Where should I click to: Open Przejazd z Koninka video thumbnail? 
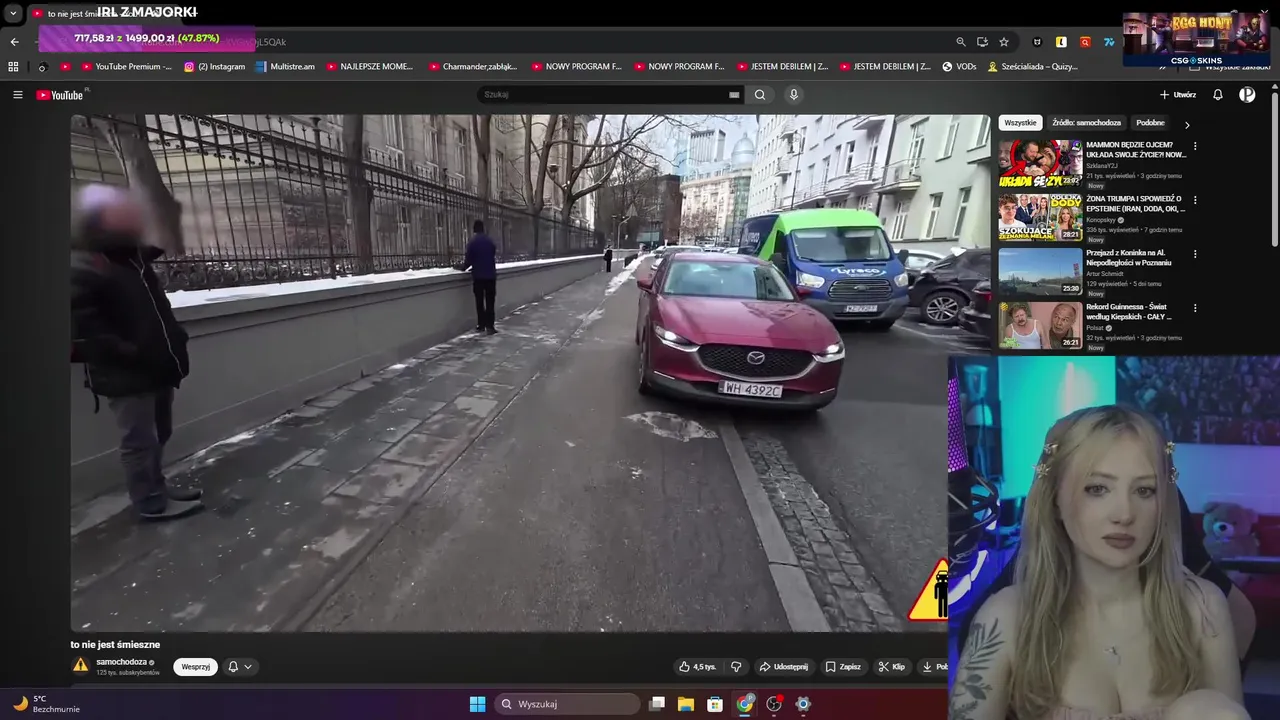click(1040, 271)
